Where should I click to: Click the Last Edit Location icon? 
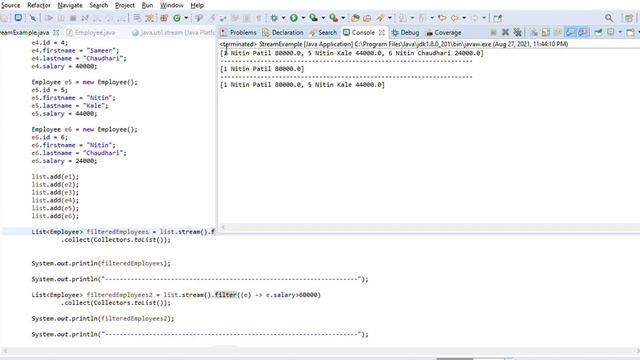(x=442, y=18)
